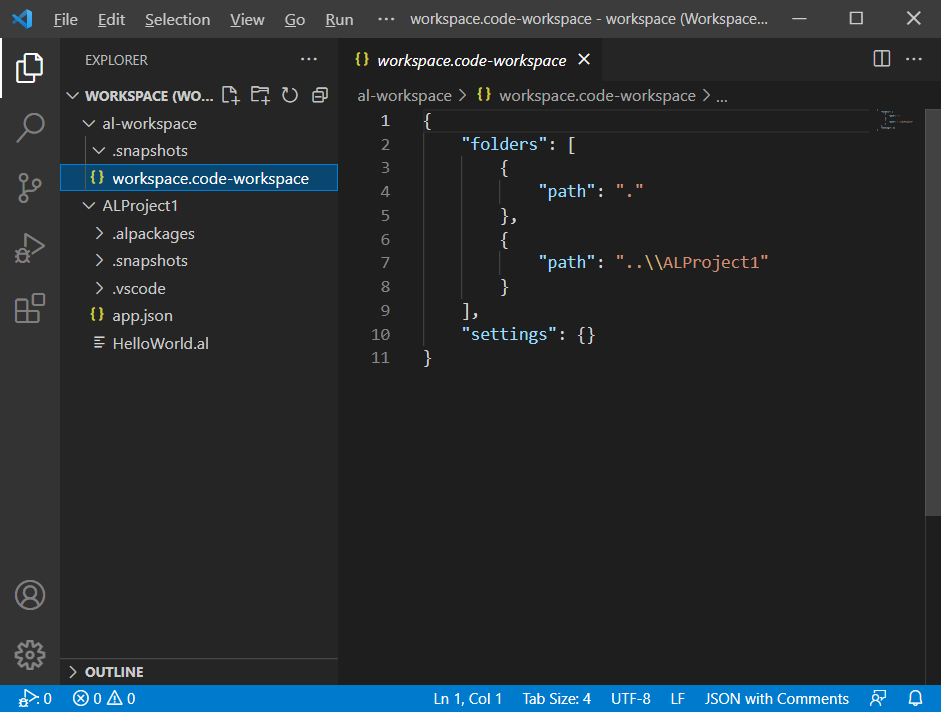Click the Refresh Explorer icon
Screen dimensions: 941x712
(x=290, y=94)
